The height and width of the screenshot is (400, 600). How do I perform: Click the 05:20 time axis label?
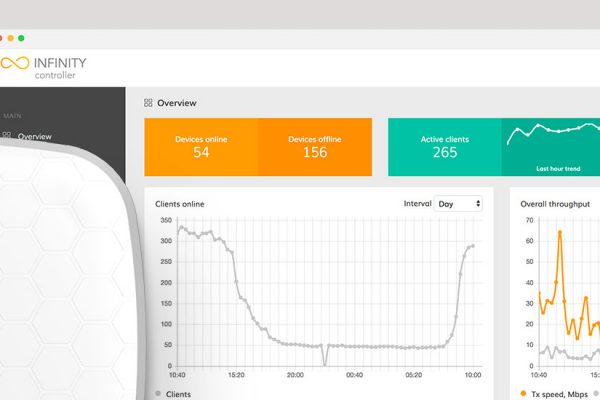click(414, 375)
